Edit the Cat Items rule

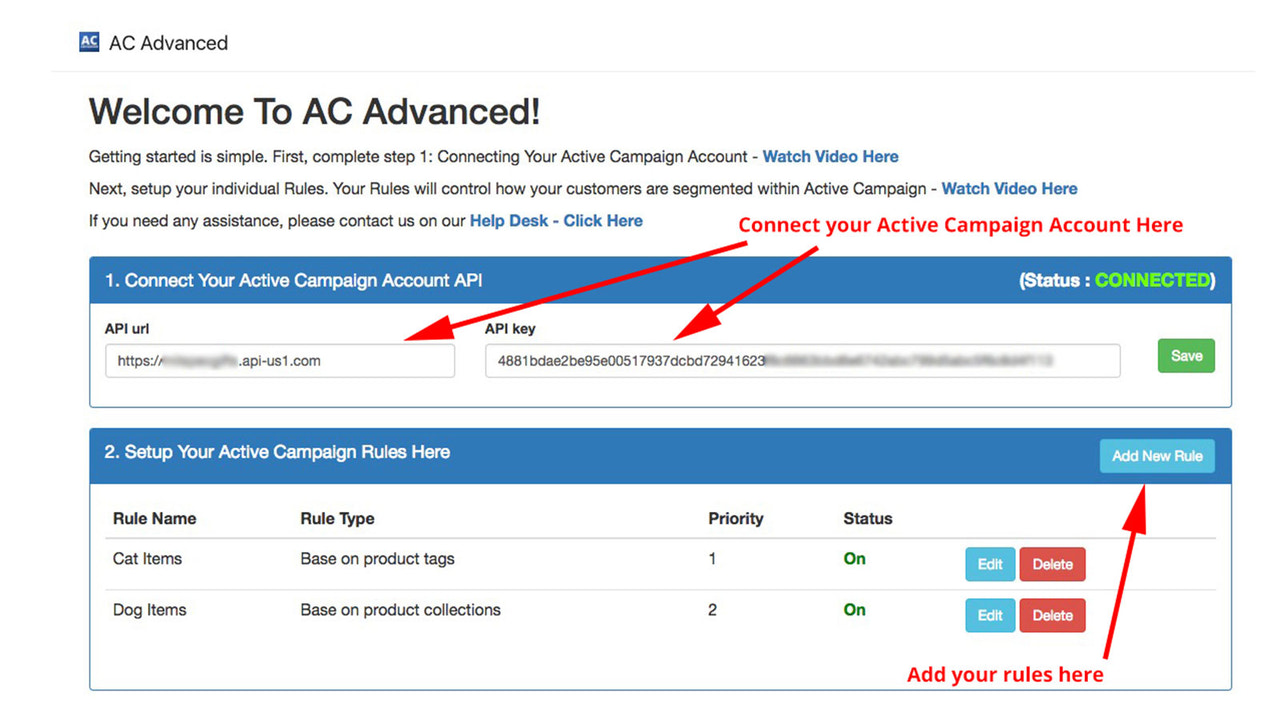click(990, 564)
